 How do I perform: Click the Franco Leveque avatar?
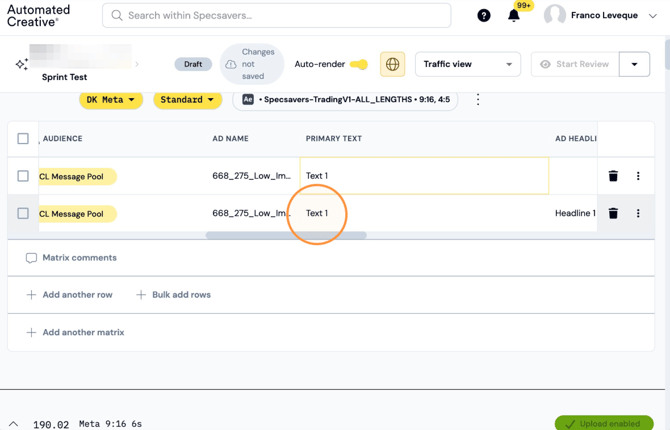click(555, 15)
